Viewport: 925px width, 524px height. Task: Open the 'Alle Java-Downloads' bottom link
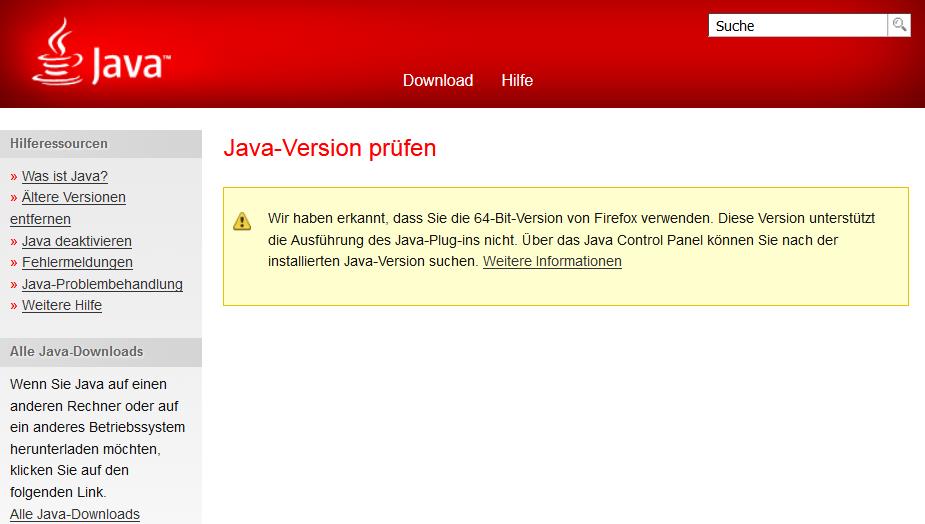pyautogui.click(x=75, y=515)
